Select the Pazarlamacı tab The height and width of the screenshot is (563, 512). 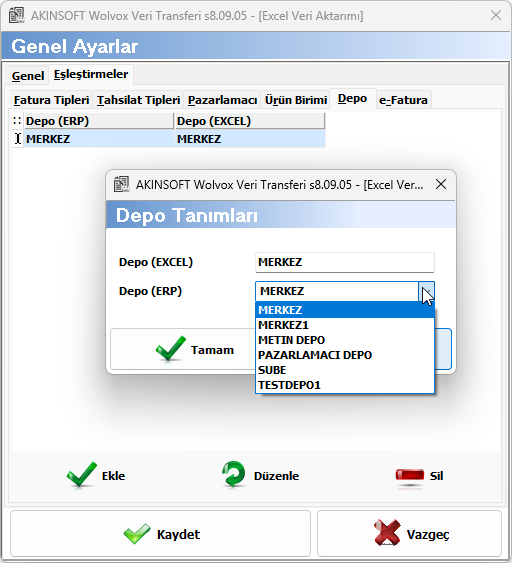point(222,100)
